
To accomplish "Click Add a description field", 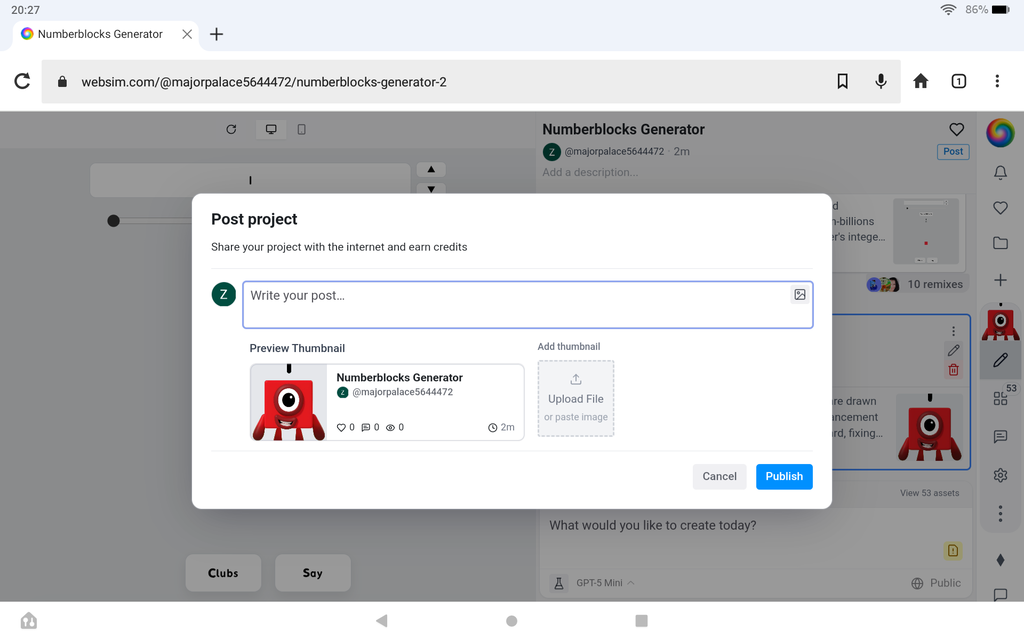I will (590, 172).
